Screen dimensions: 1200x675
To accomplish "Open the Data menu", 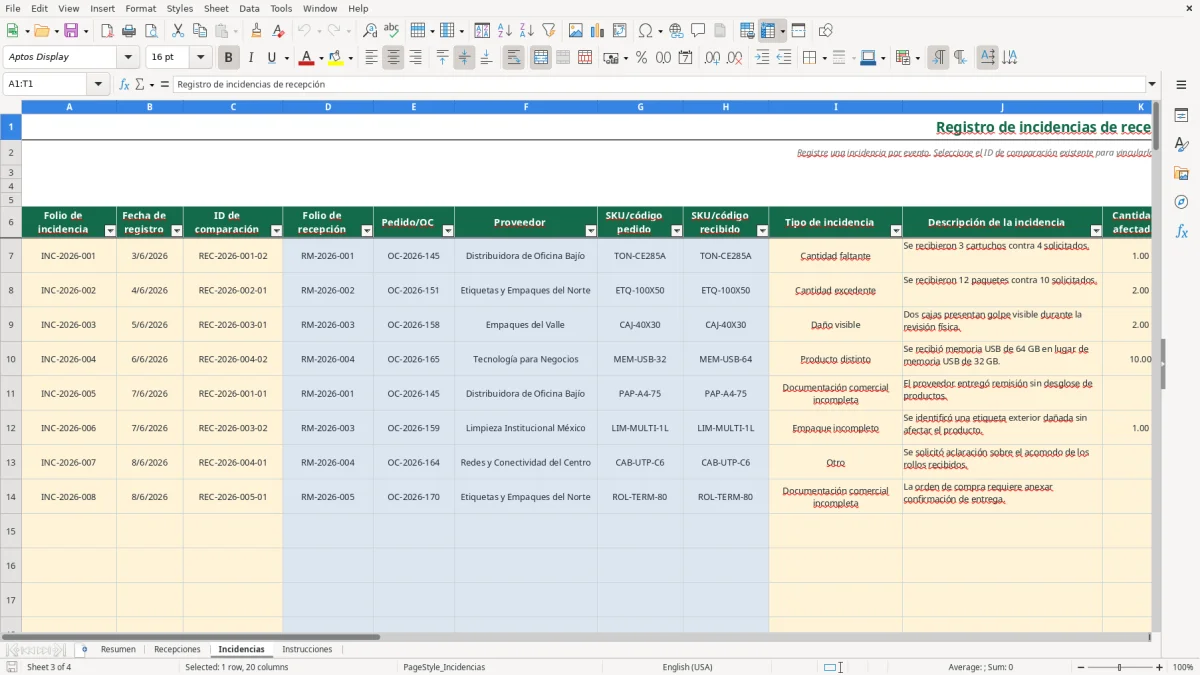I will (250, 8).
